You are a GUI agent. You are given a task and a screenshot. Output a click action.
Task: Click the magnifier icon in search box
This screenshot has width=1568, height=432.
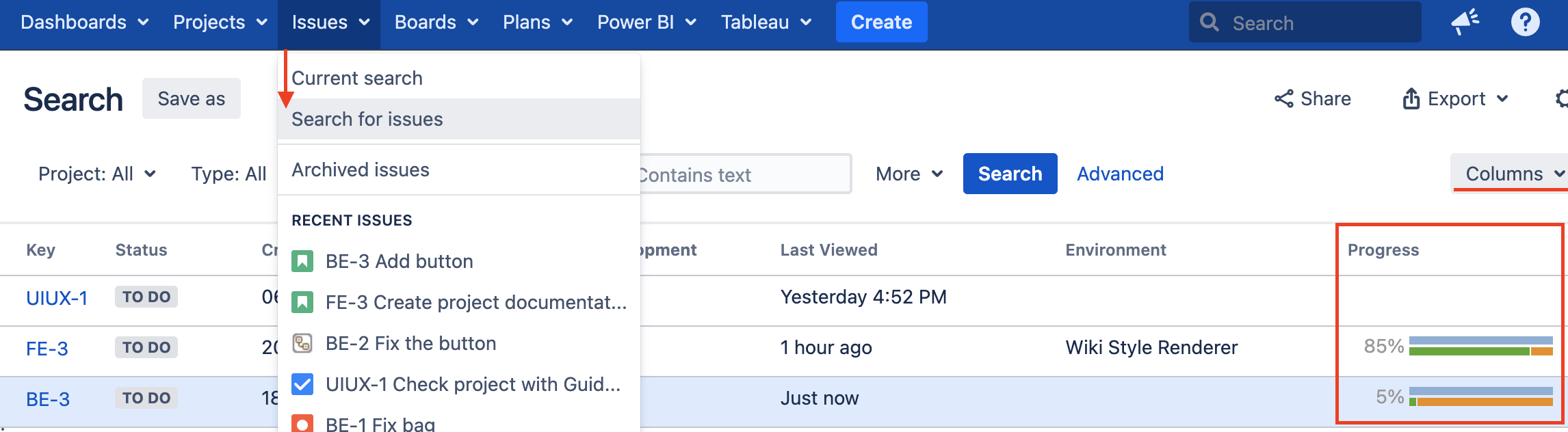point(1210,23)
